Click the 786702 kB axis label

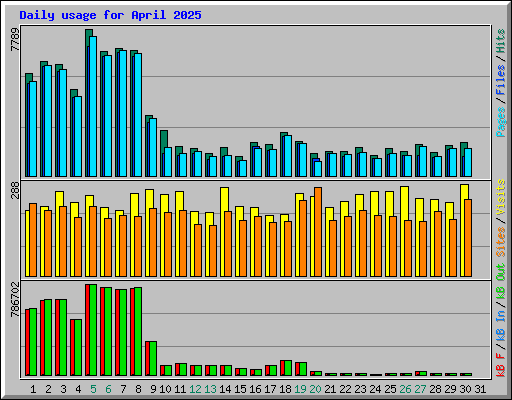[x=15, y=300]
